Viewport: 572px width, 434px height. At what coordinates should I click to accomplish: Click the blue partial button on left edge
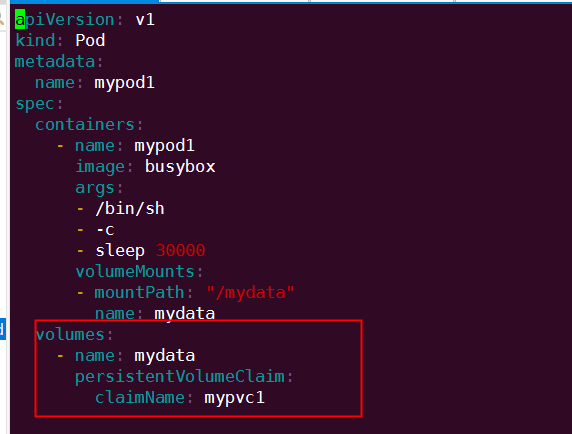tap(3, 329)
